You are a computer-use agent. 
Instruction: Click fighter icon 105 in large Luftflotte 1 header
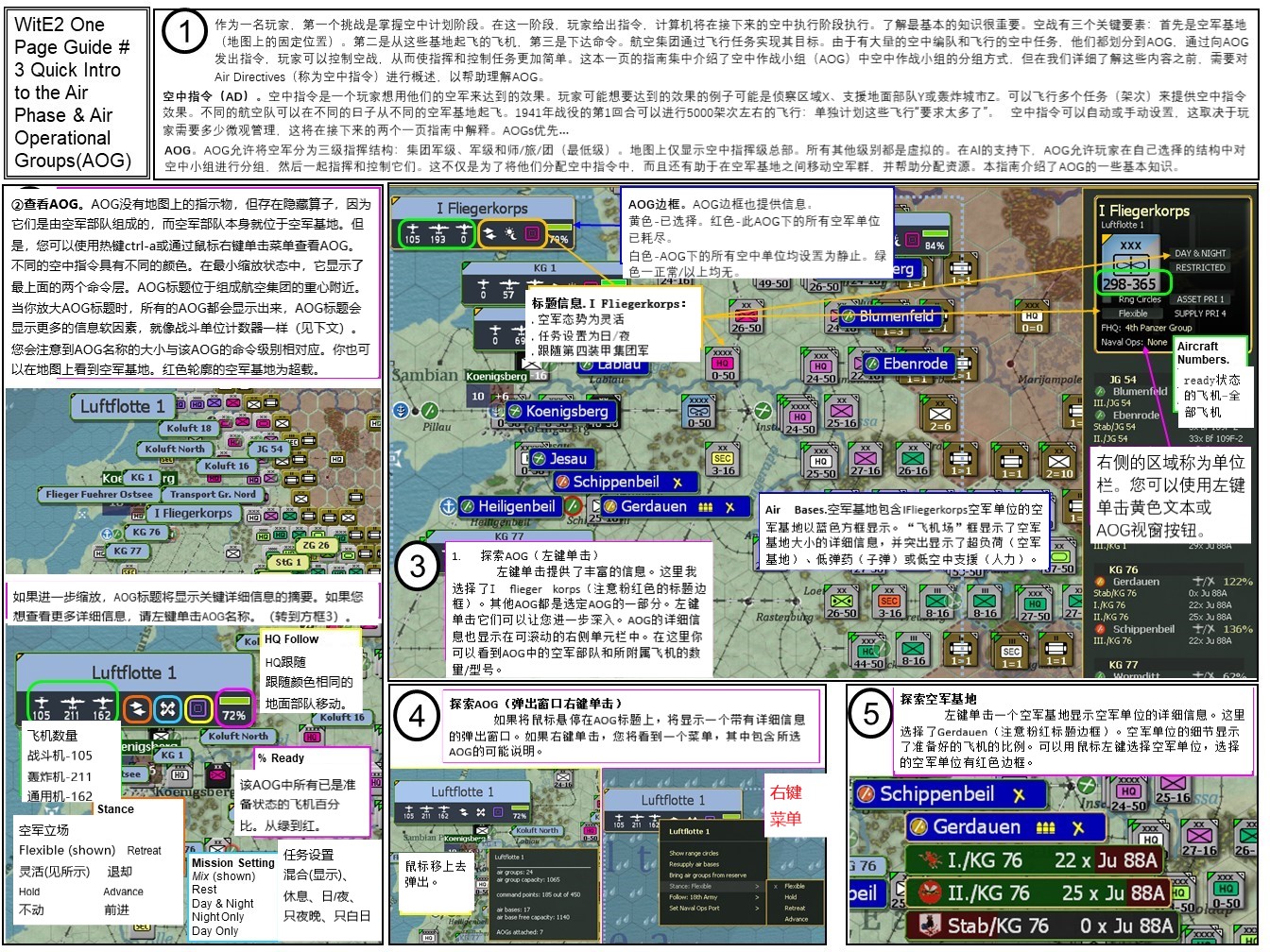(42, 707)
